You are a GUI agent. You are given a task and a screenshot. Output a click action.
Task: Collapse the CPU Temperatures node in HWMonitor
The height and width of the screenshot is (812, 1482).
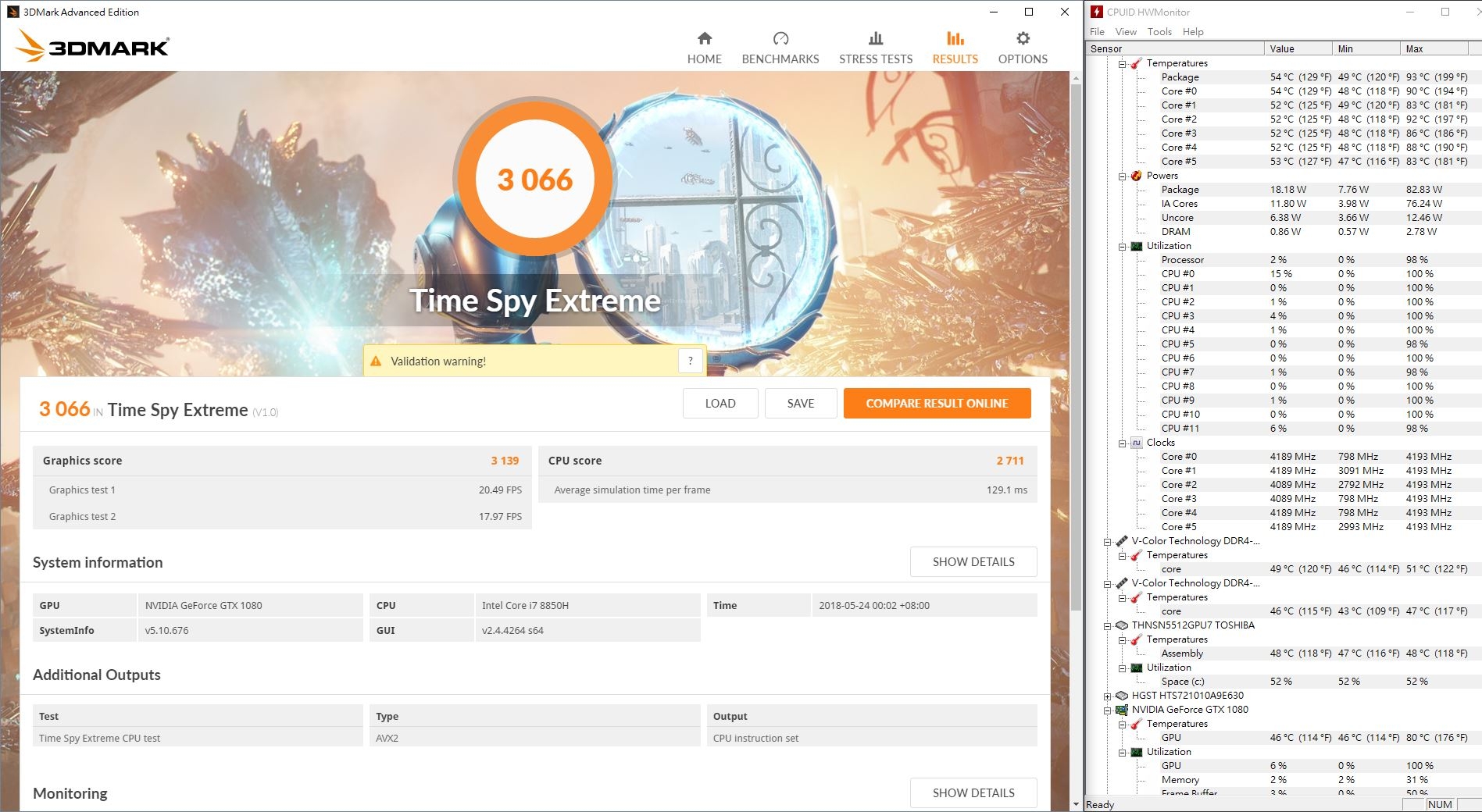coord(1123,63)
